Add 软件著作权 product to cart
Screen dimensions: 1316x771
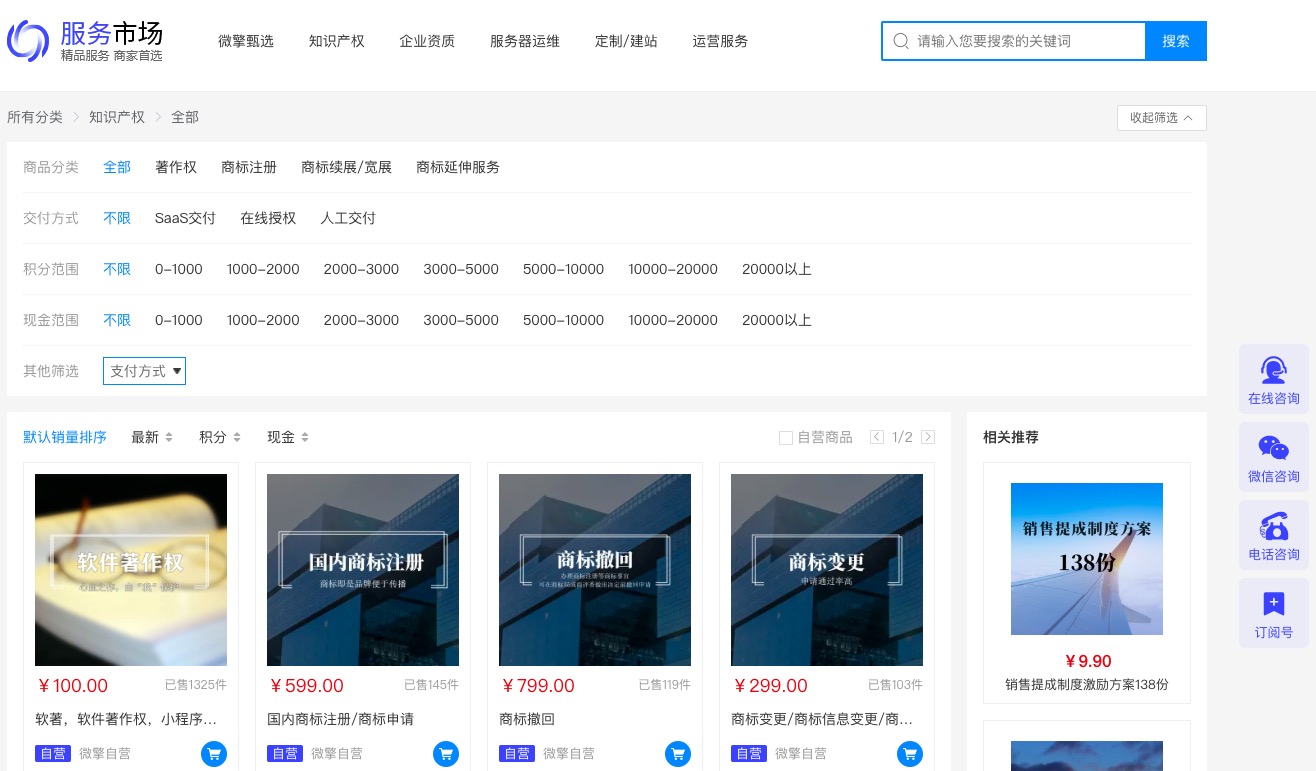pos(214,754)
